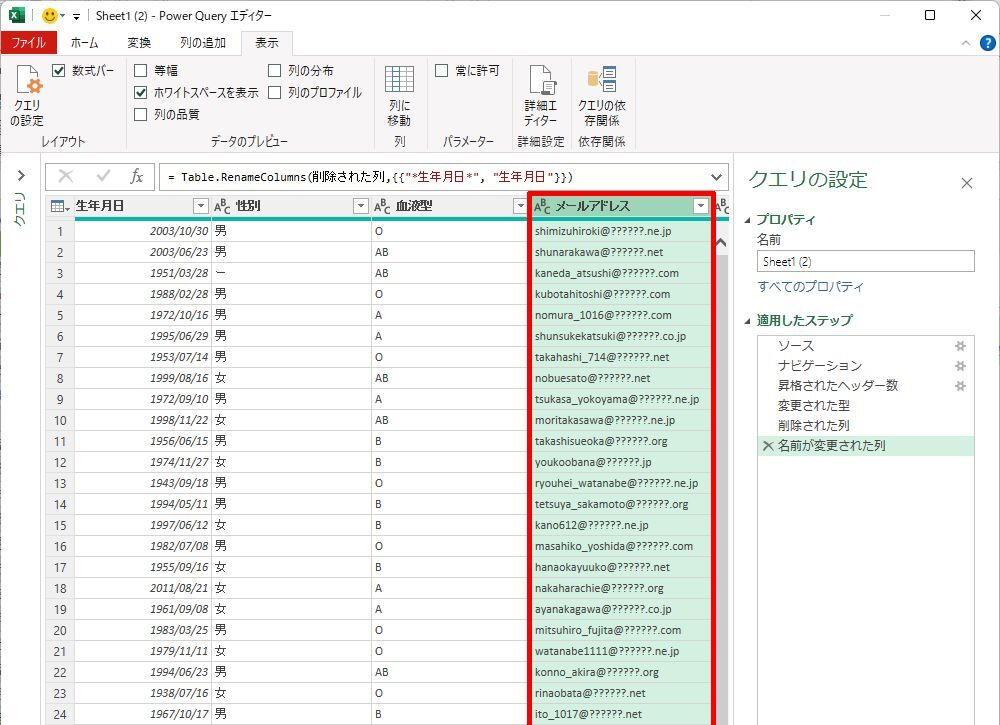1000x725 pixels.
Task: Click the クエリの設定 ribbon icon
Action: click(28, 97)
